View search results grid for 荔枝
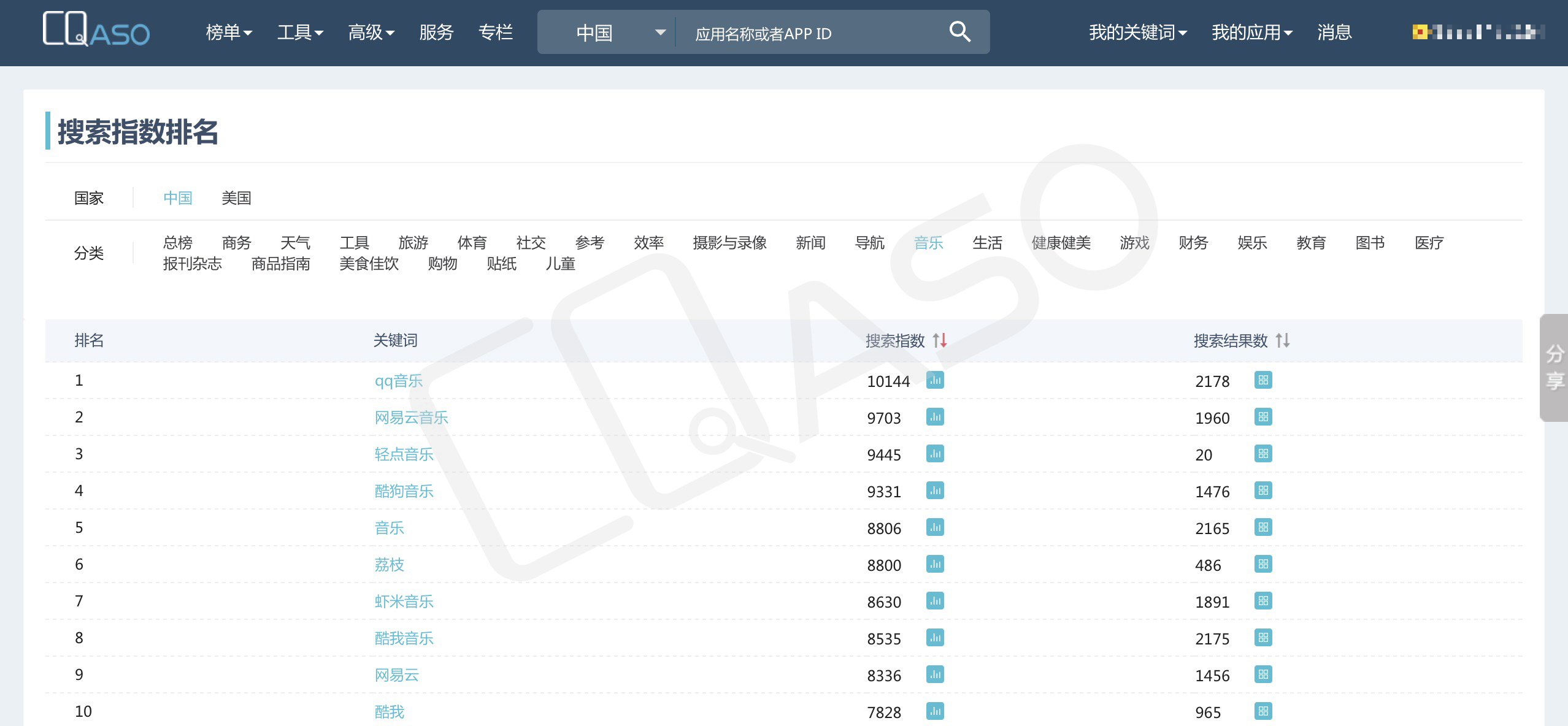The width and height of the screenshot is (1568, 726). click(x=1263, y=564)
